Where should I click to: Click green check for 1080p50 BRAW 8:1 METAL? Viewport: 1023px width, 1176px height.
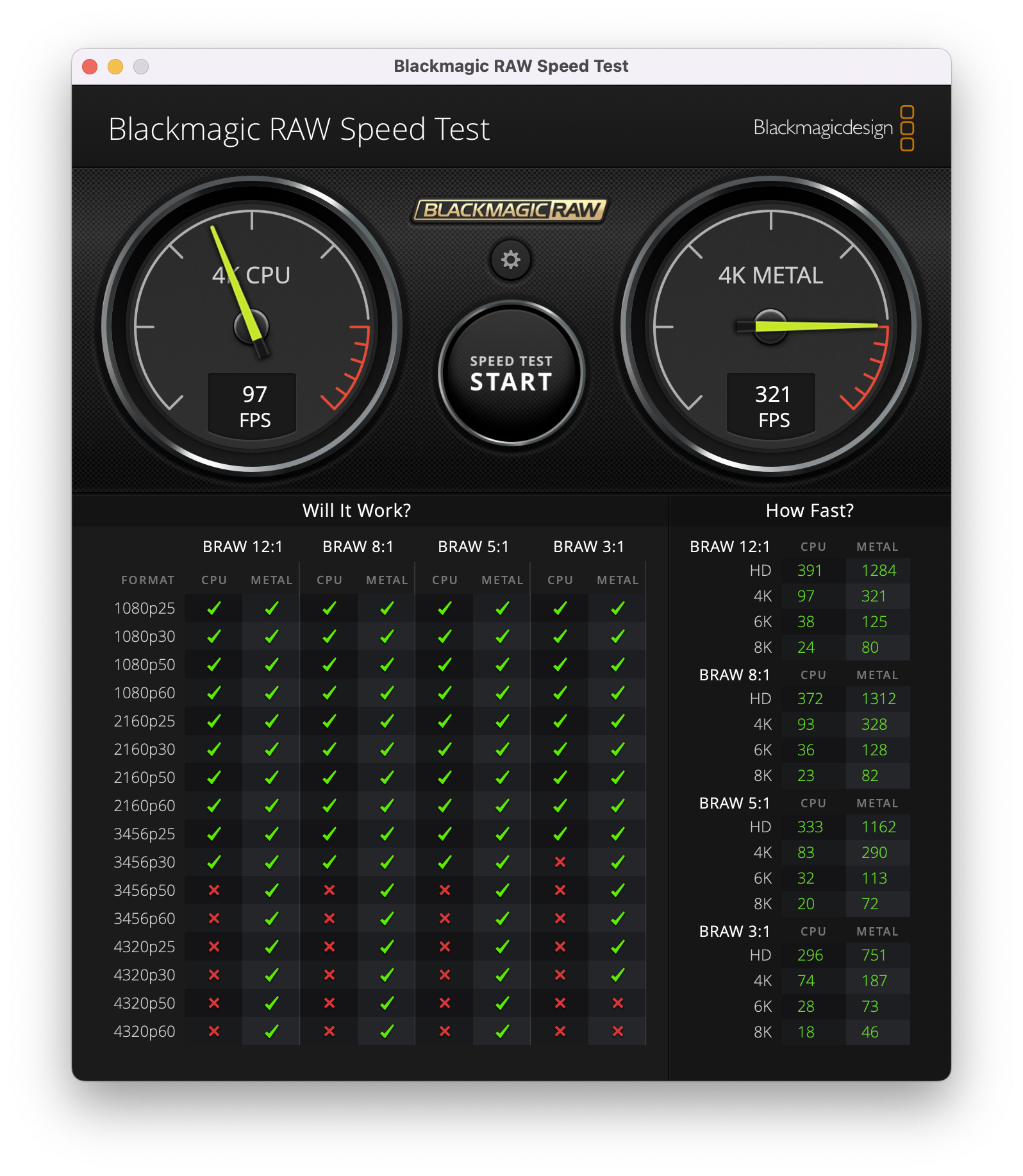tap(387, 664)
